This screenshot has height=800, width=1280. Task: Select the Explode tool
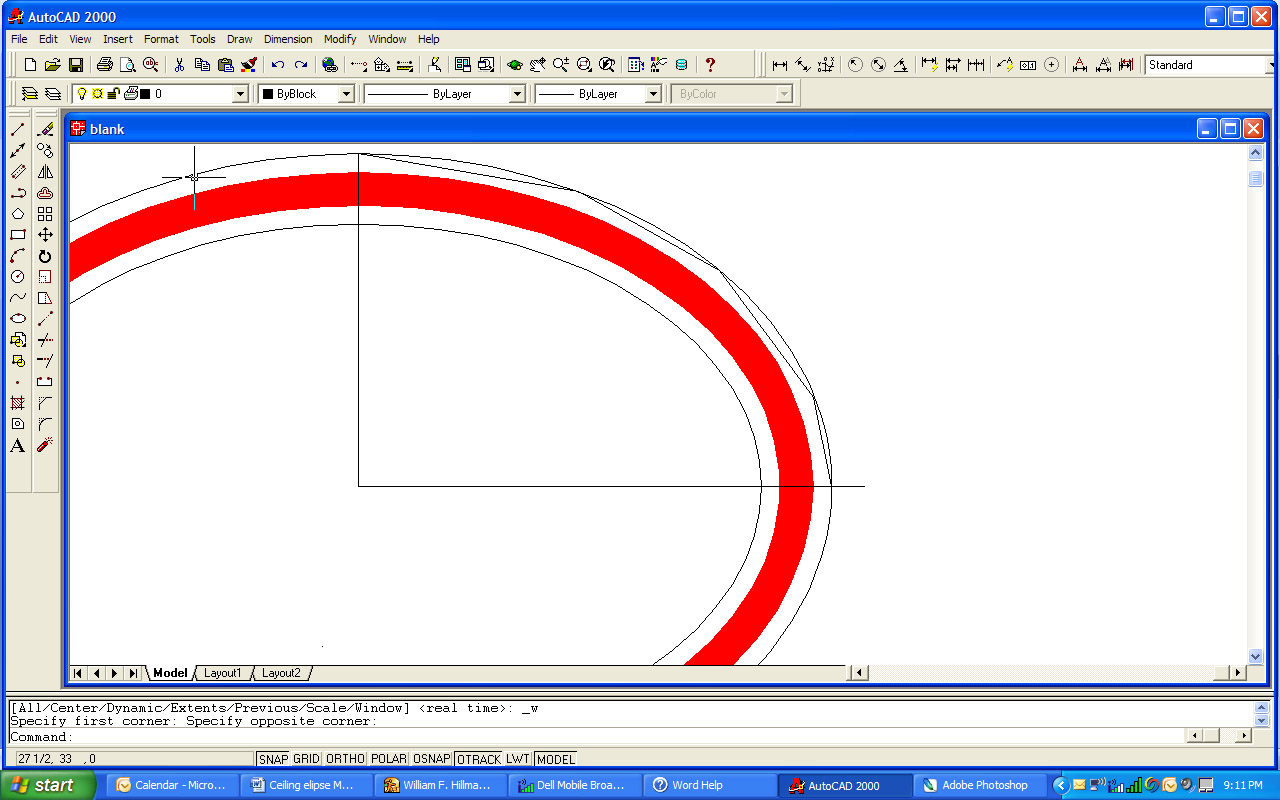(x=45, y=445)
